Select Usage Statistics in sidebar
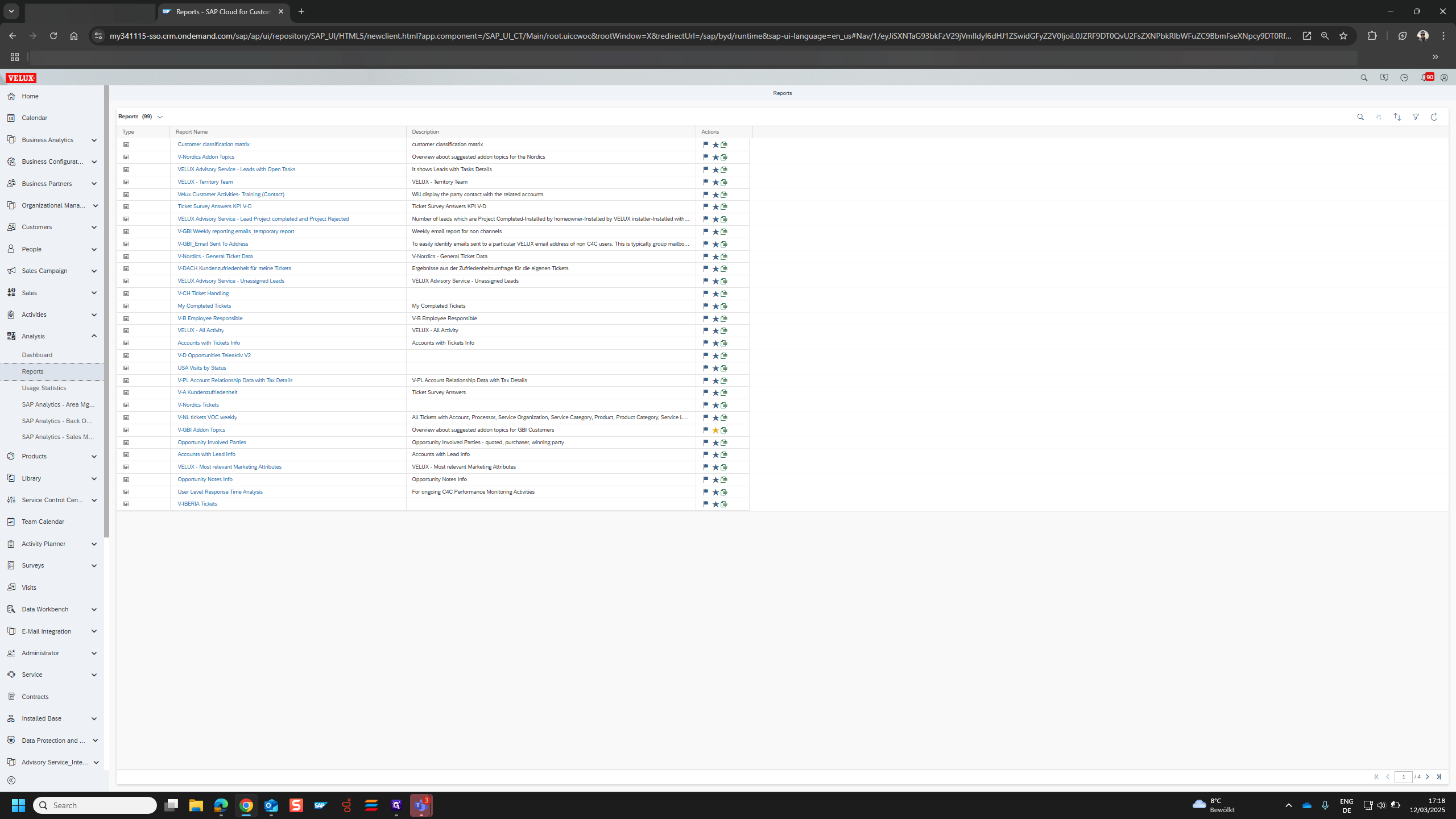Screen dimensions: 1456x819 [x=44, y=388]
